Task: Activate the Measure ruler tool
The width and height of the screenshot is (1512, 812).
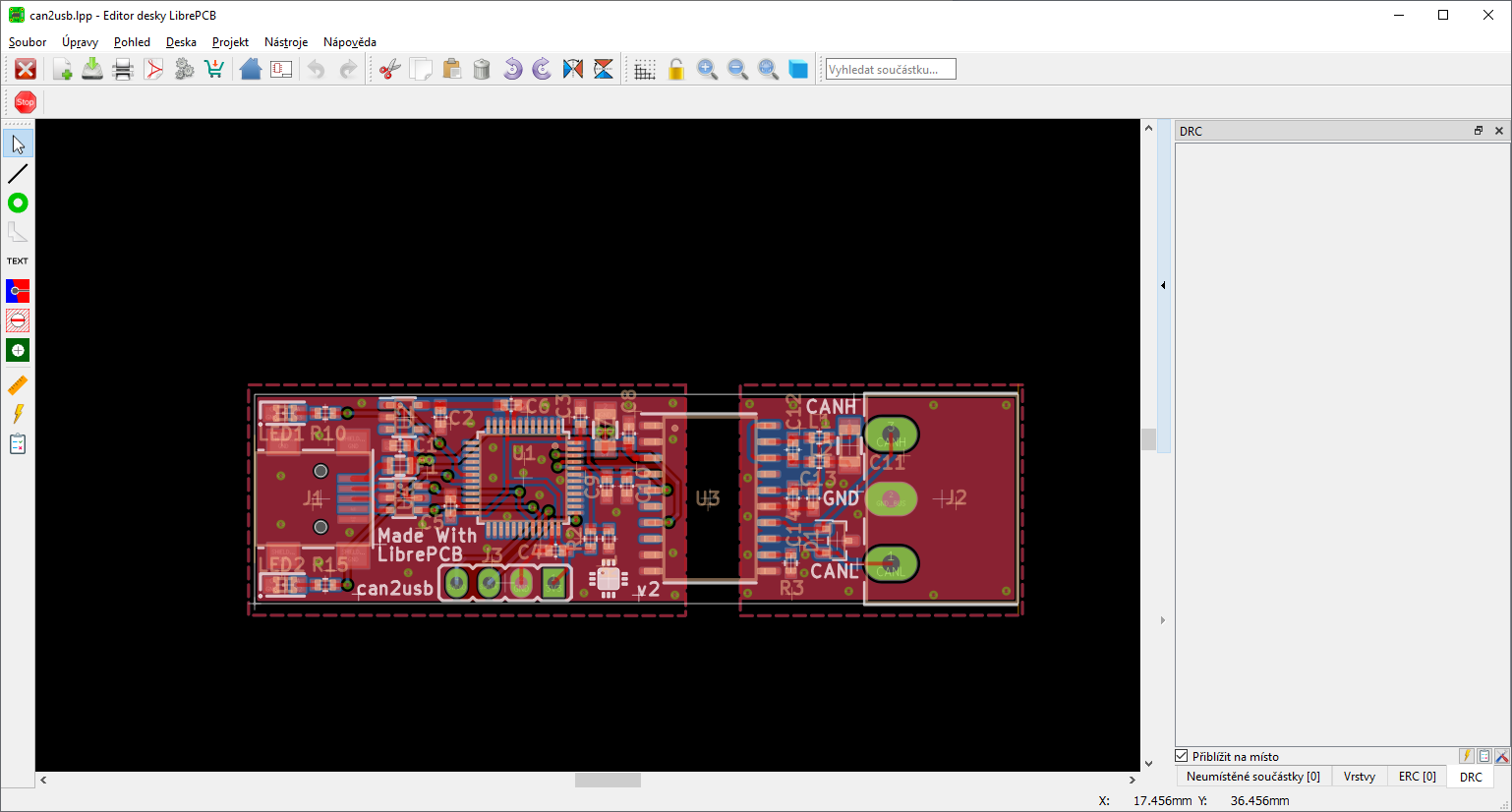Action: point(18,385)
